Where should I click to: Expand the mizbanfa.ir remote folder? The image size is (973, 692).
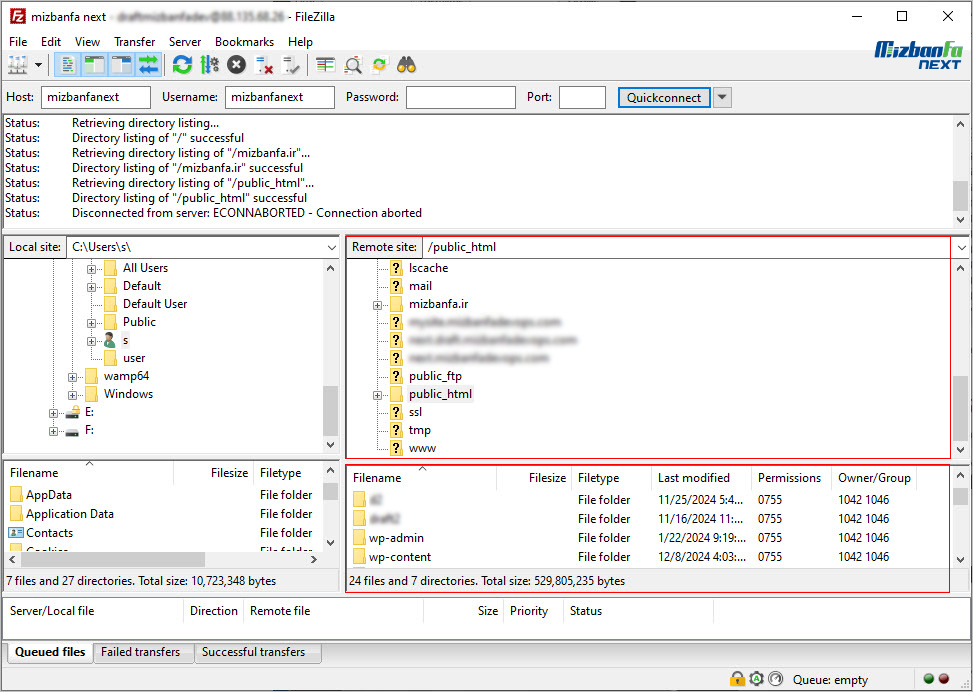pyautogui.click(x=377, y=305)
